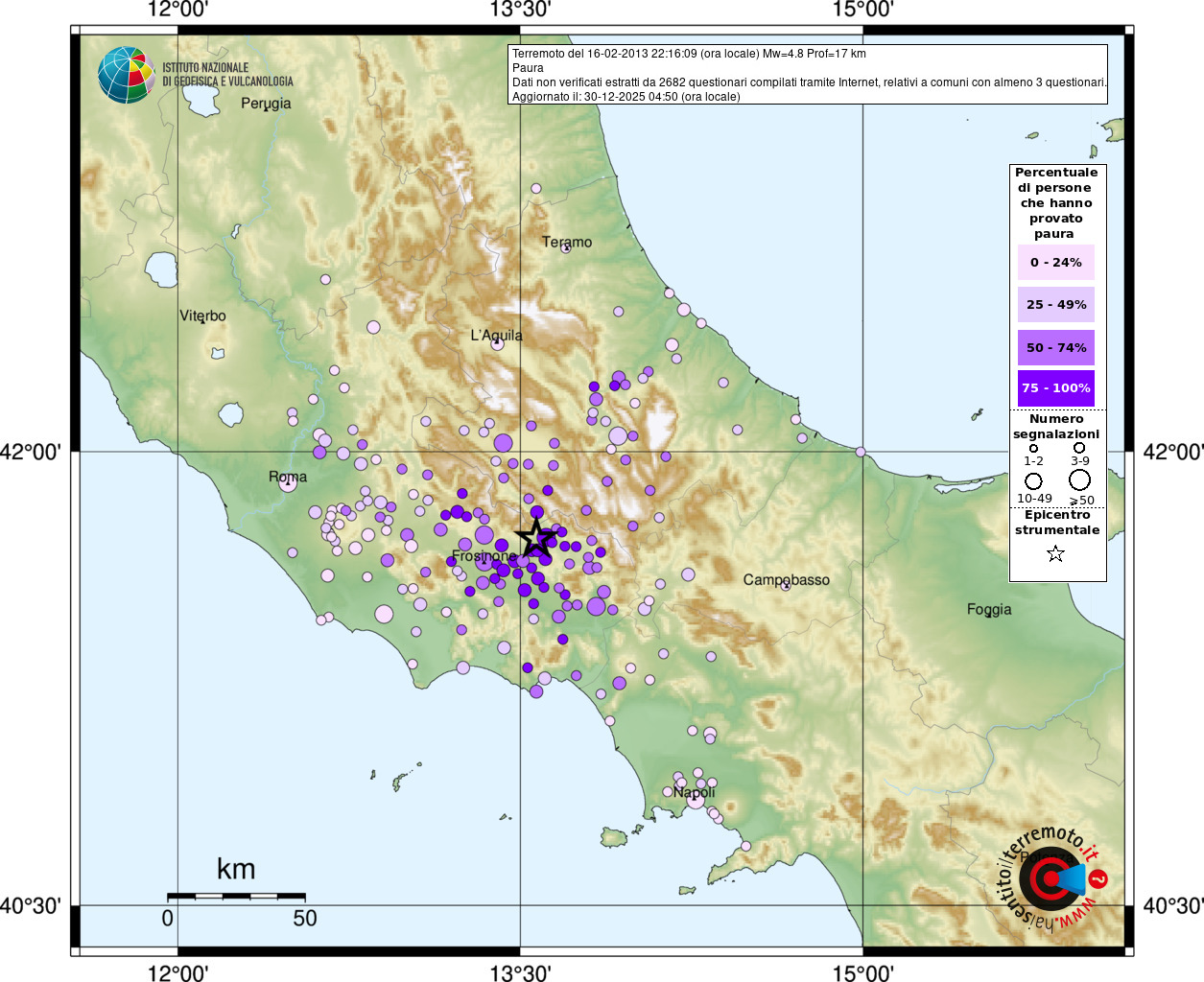
Task: Click the 'Terremoto del 16-02-2013' header line
Action: (x=689, y=54)
